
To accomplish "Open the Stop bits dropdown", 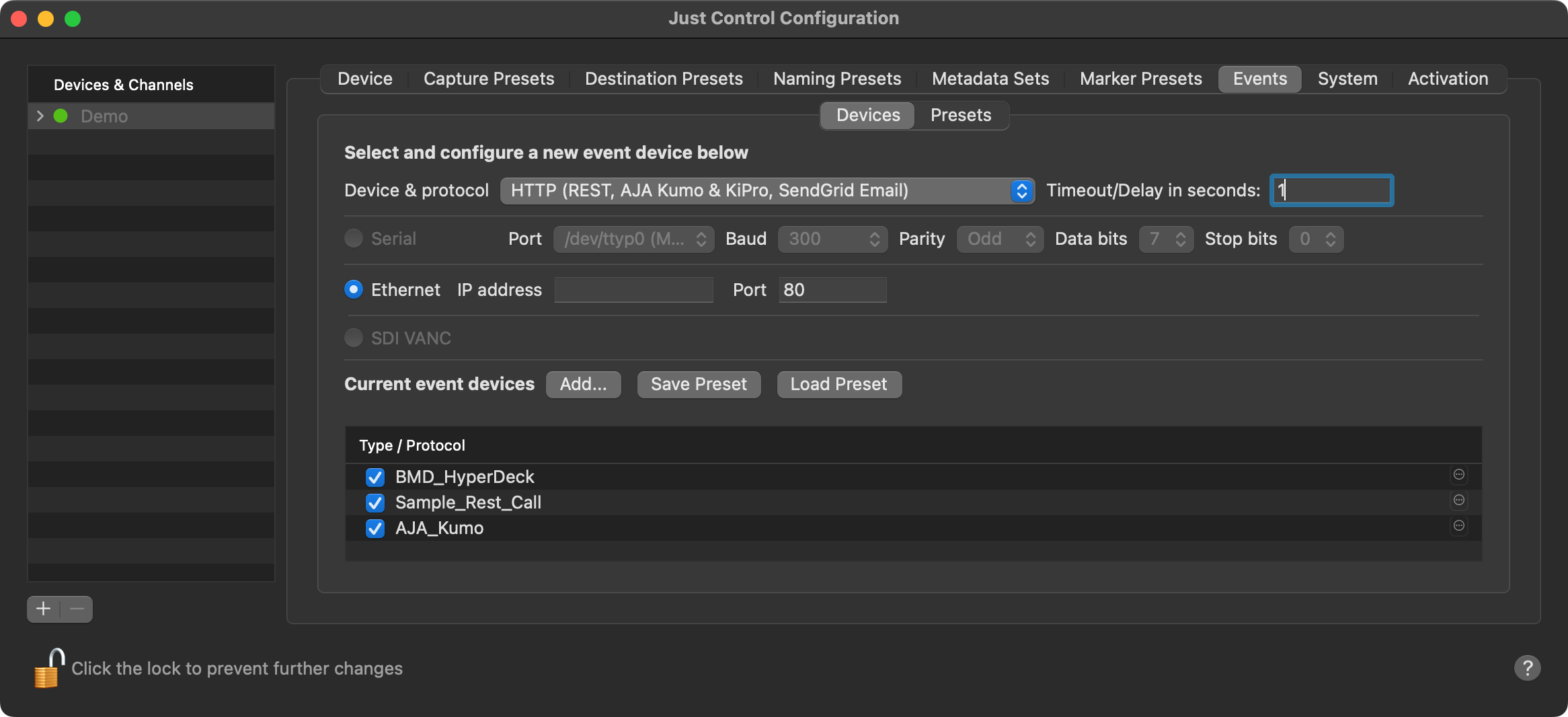I will (1316, 239).
